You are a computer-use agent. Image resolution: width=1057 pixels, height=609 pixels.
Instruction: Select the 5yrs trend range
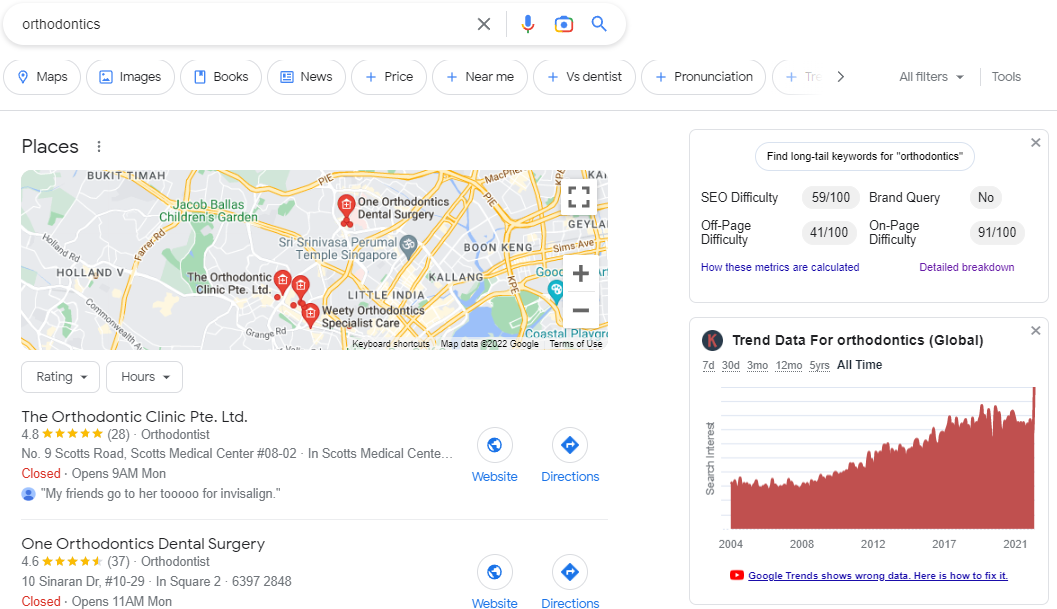pyautogui.click(x=820, y=365)
